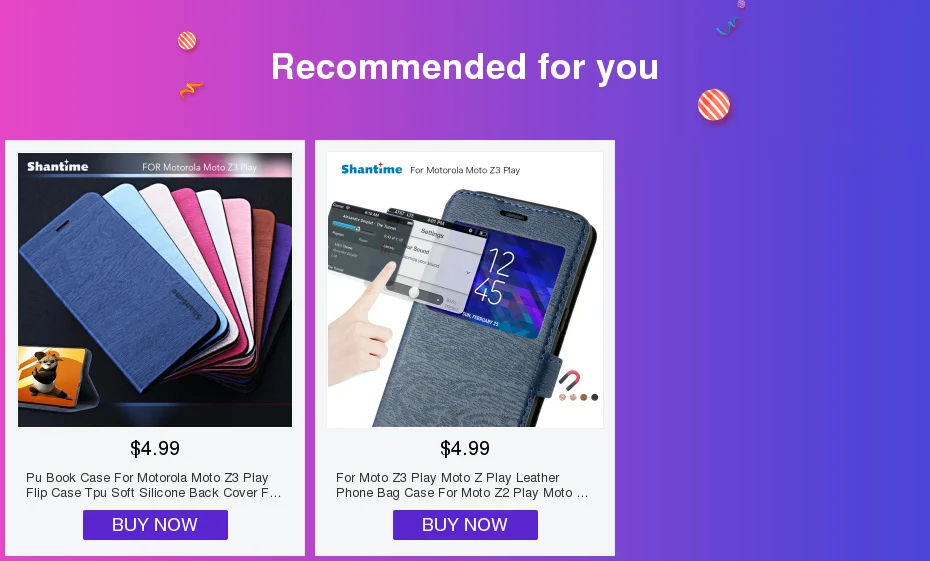The image size is (930, 561).
Task: Click the small striped ball left of the heading
Action: 187,41
